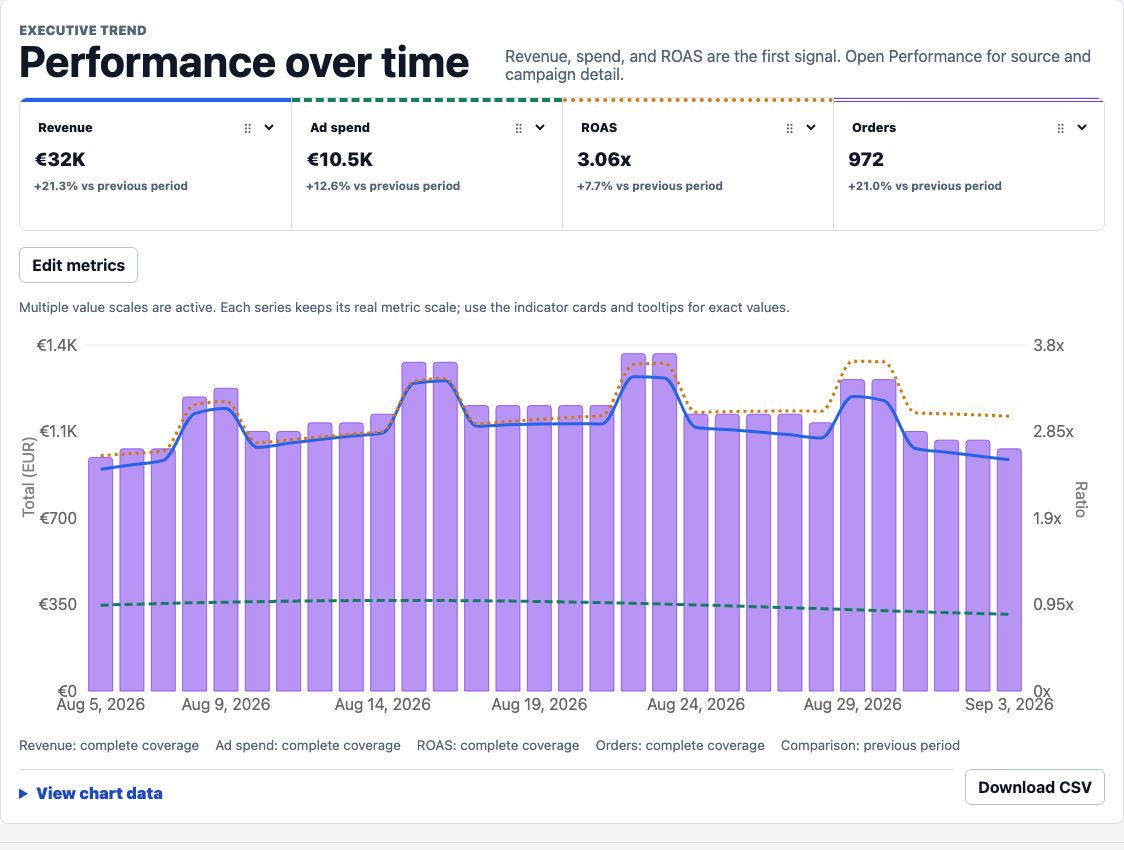This screenshot has width=1124, height=850.
Task: Click the Performance over time heading
Action: (244, 62)
